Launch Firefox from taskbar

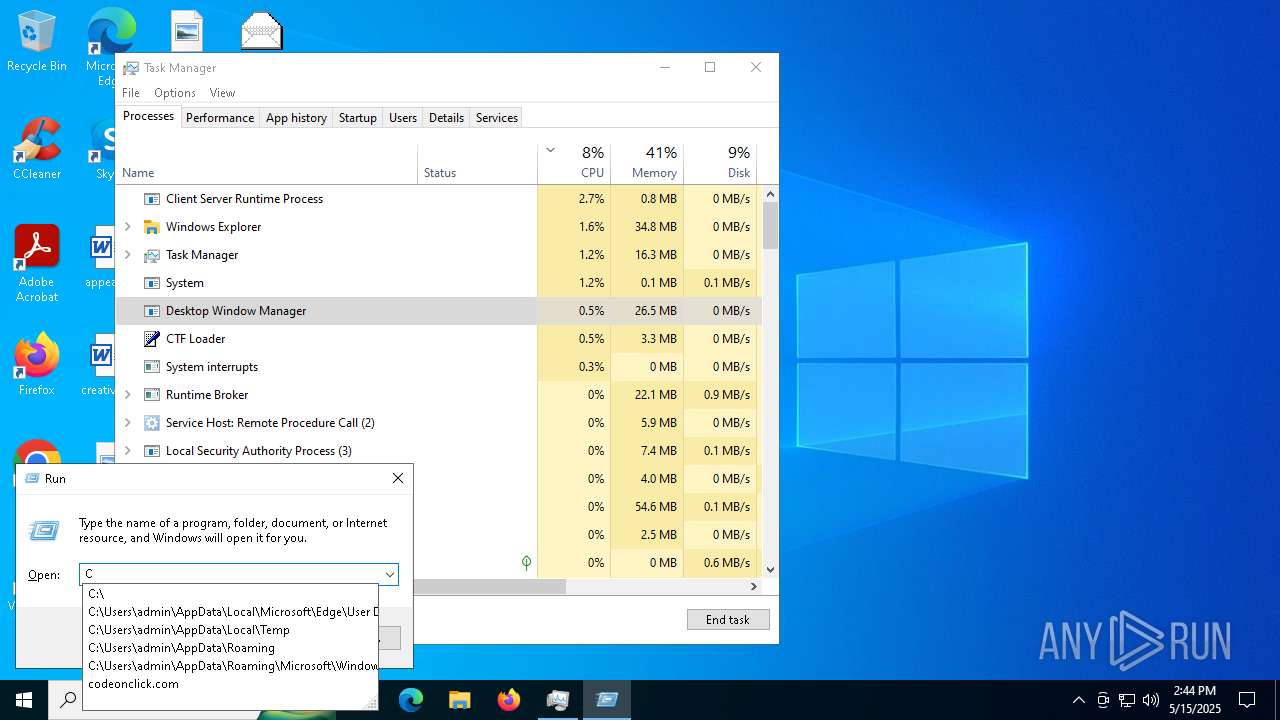(x=509, y=700)
